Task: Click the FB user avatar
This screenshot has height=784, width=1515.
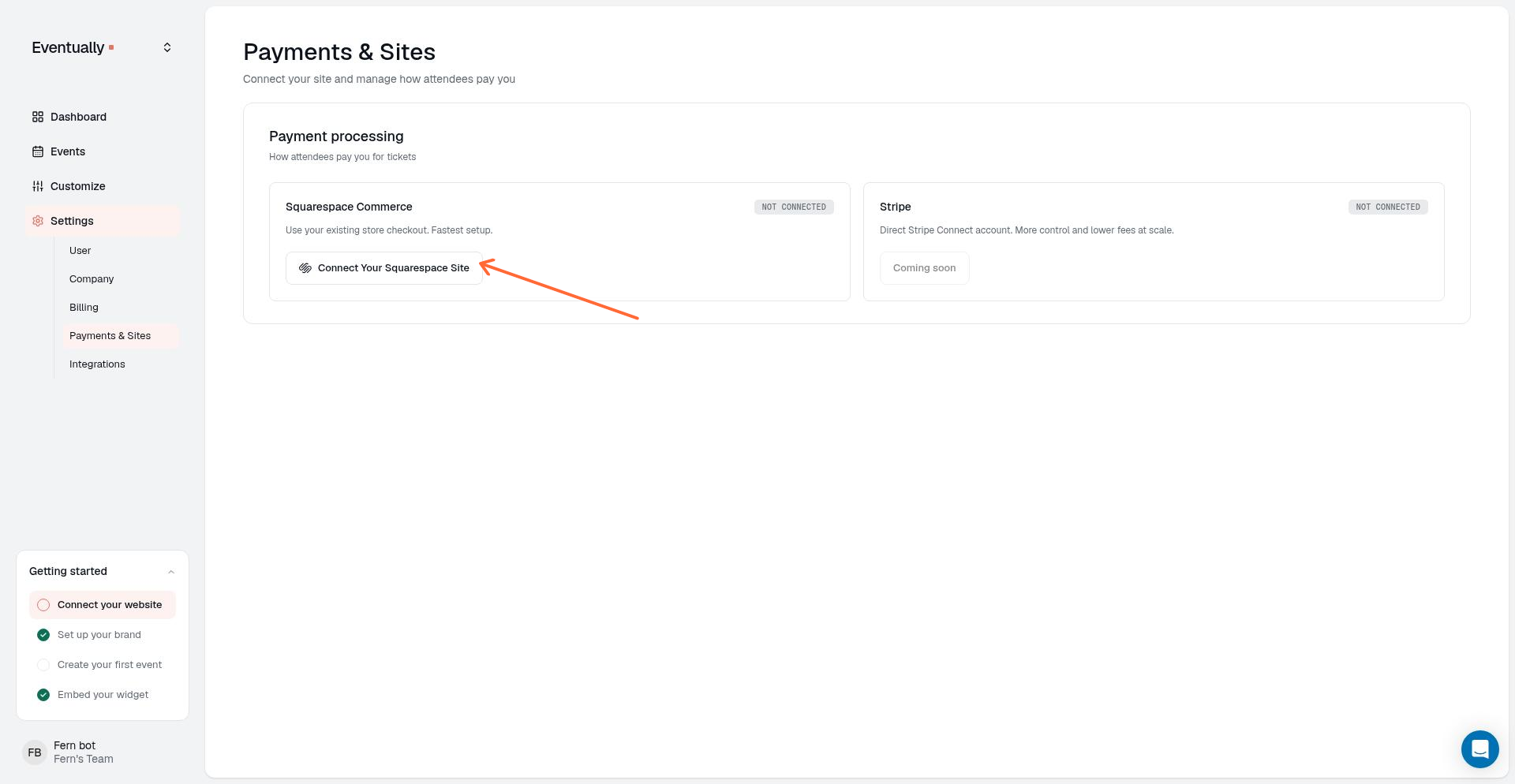Action: (x=35, y=752)
